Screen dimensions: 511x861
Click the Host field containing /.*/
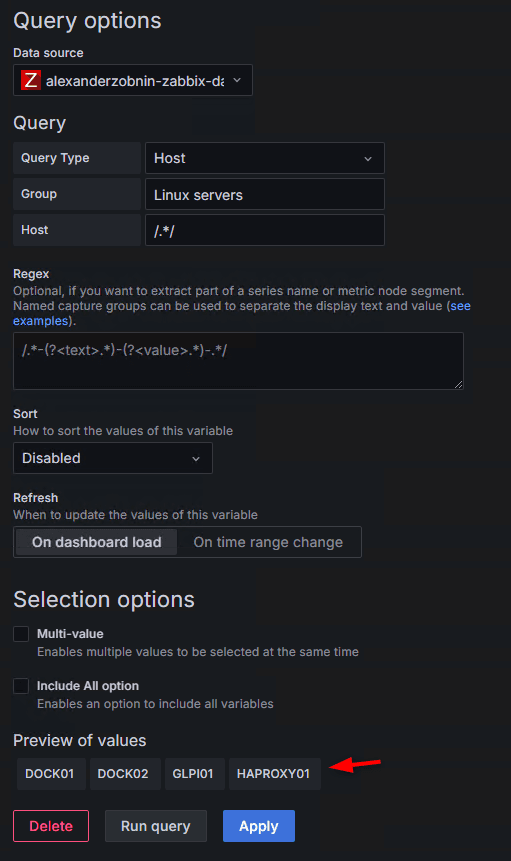coord(265,230)
